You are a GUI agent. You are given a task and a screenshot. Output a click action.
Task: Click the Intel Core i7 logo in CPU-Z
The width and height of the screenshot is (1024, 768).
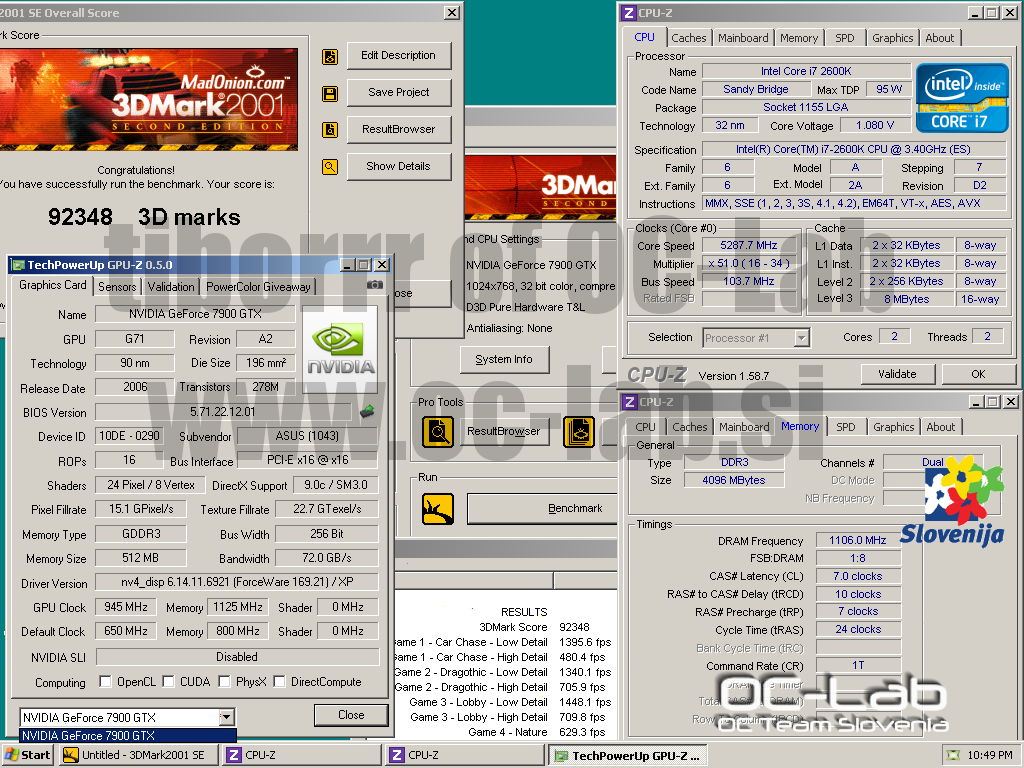pyautogui.click(x=962, y=98)
